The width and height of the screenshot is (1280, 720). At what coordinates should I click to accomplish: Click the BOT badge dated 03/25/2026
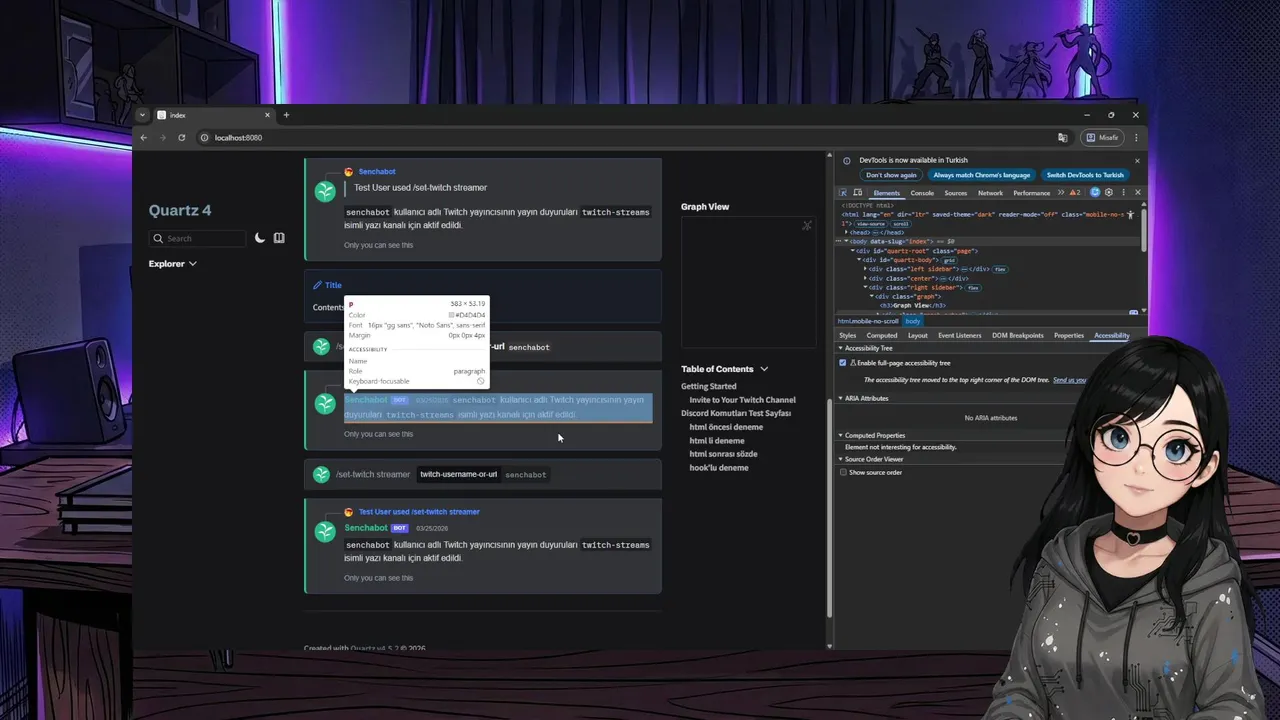pyautogui.click(x=399, y=528)
